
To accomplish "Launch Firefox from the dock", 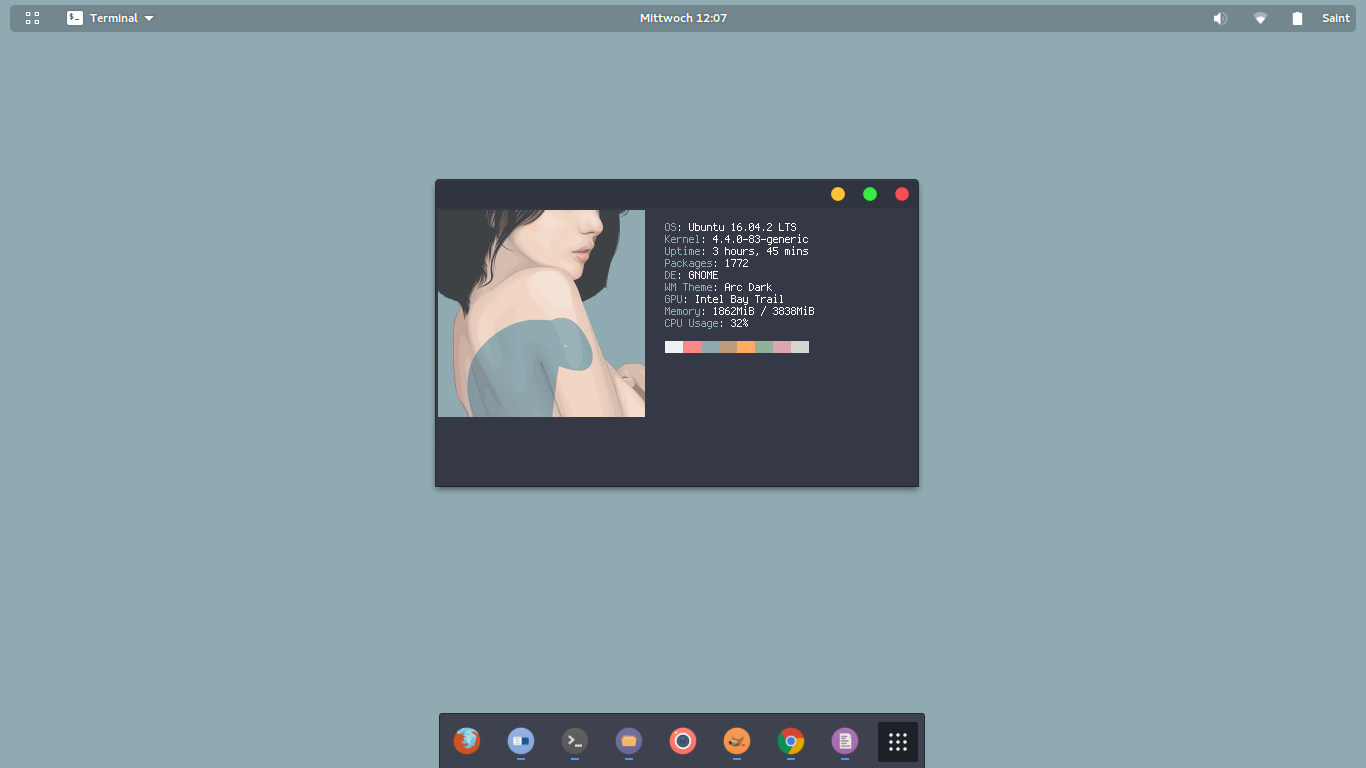I will 467,741.
